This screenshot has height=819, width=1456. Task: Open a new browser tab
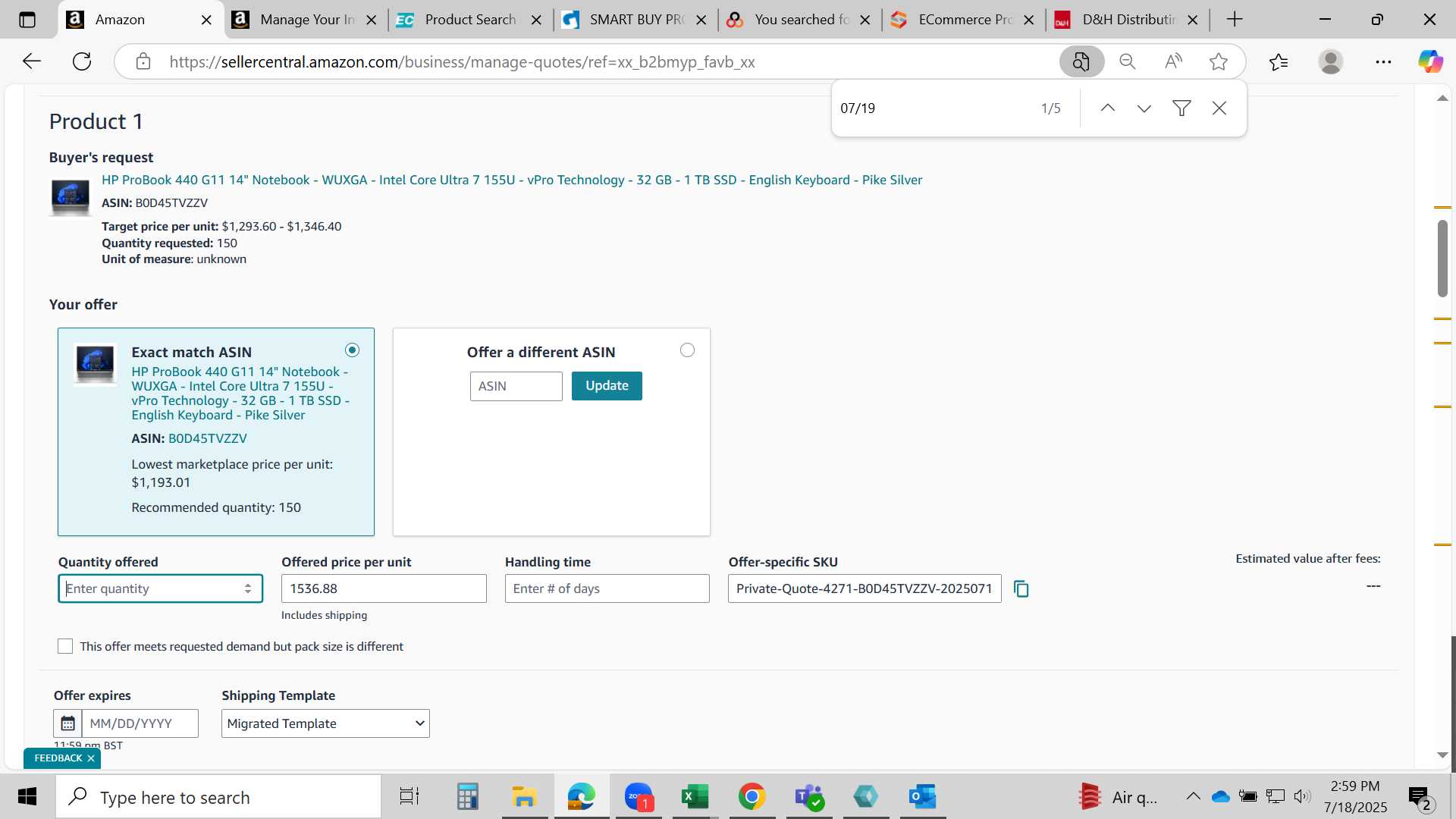tap(1235, 20)
